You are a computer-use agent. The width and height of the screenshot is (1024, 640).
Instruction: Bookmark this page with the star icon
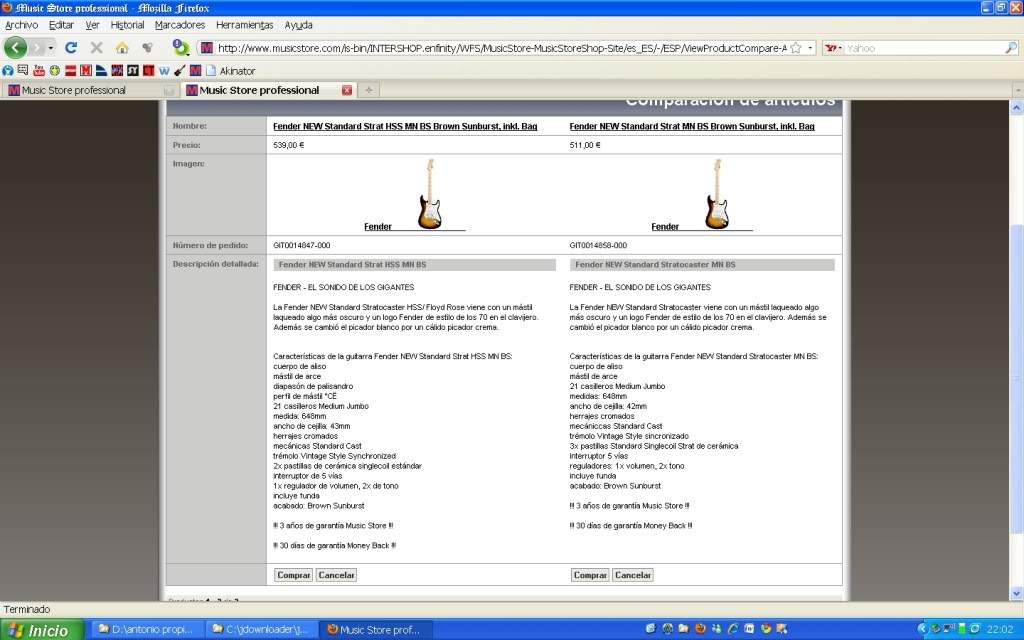pos(795,48)
